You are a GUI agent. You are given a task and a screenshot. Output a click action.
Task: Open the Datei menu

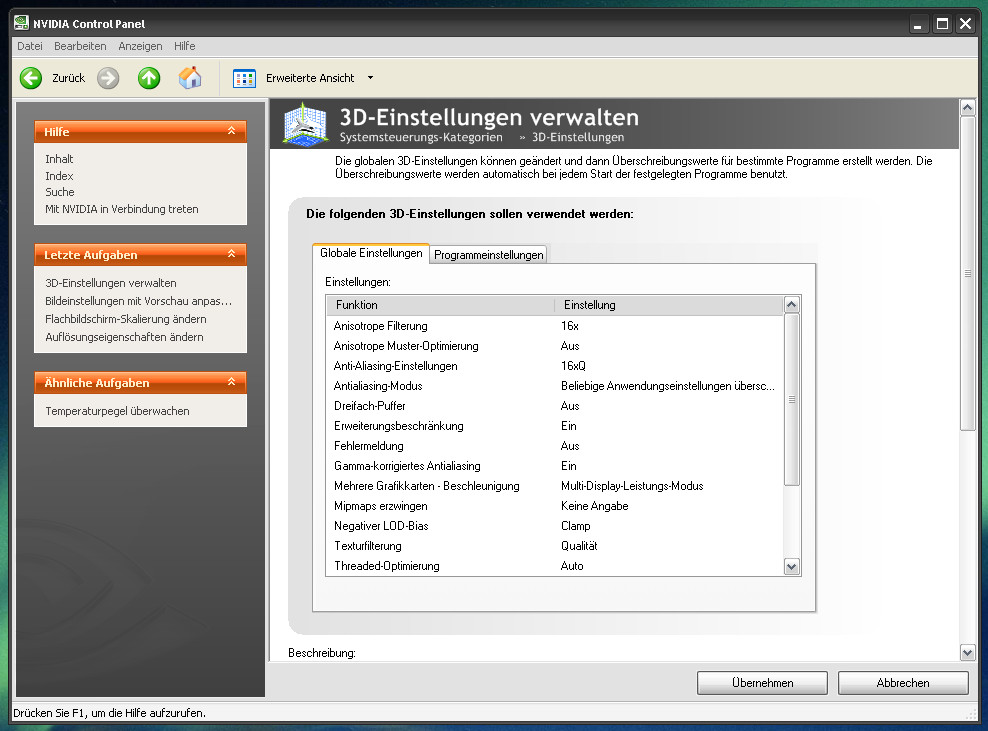point(30,46)
